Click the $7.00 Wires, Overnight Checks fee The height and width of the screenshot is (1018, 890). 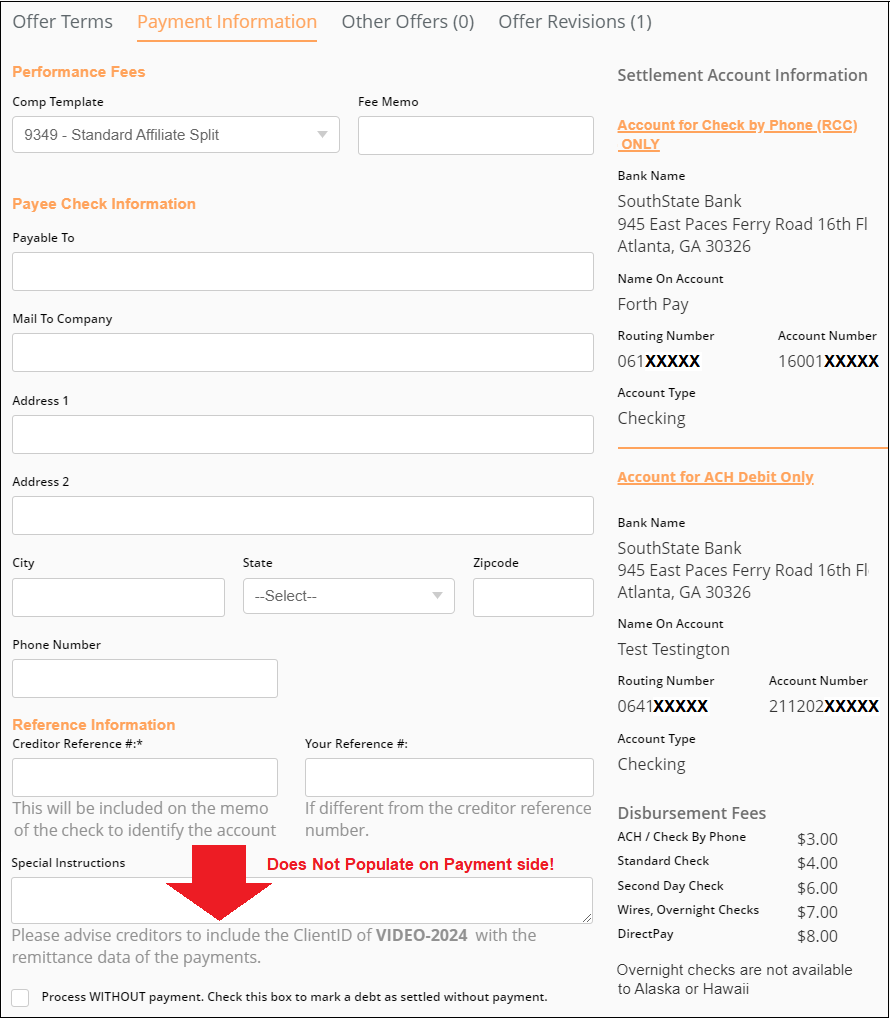817,912
